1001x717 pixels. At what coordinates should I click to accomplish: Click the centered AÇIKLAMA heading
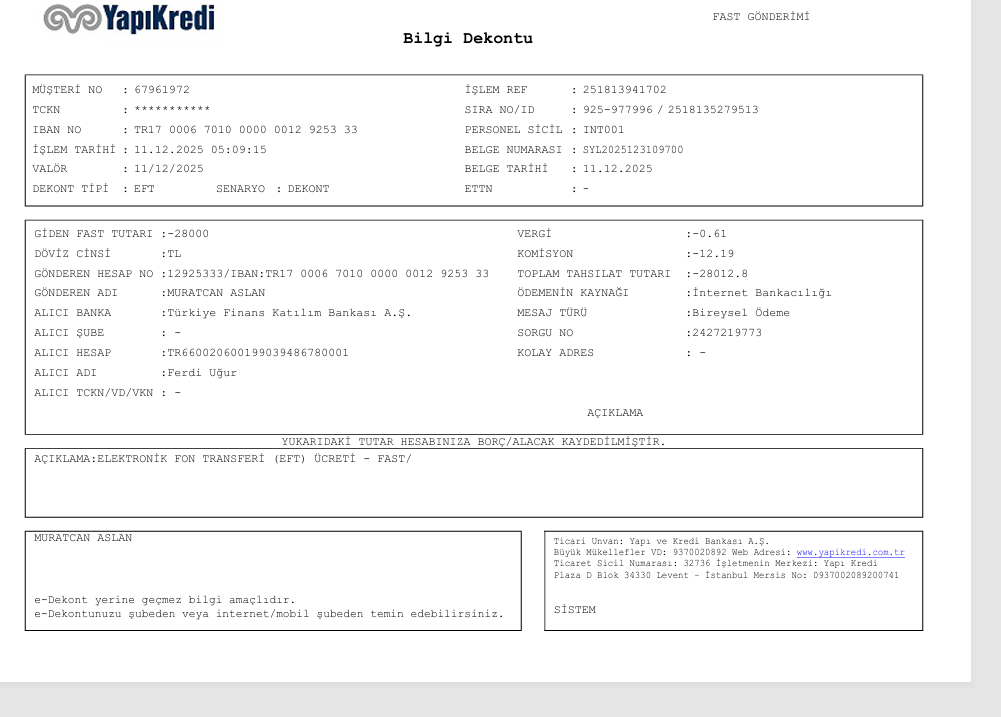point(615,412)
